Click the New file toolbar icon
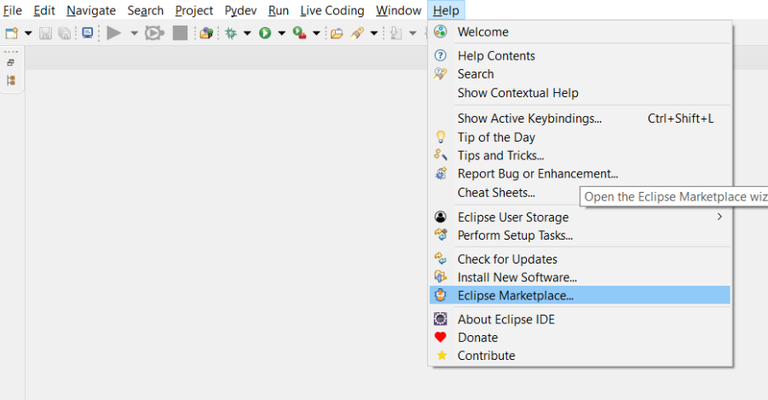This screenshot has height=400, width=768. coord(11,33)
